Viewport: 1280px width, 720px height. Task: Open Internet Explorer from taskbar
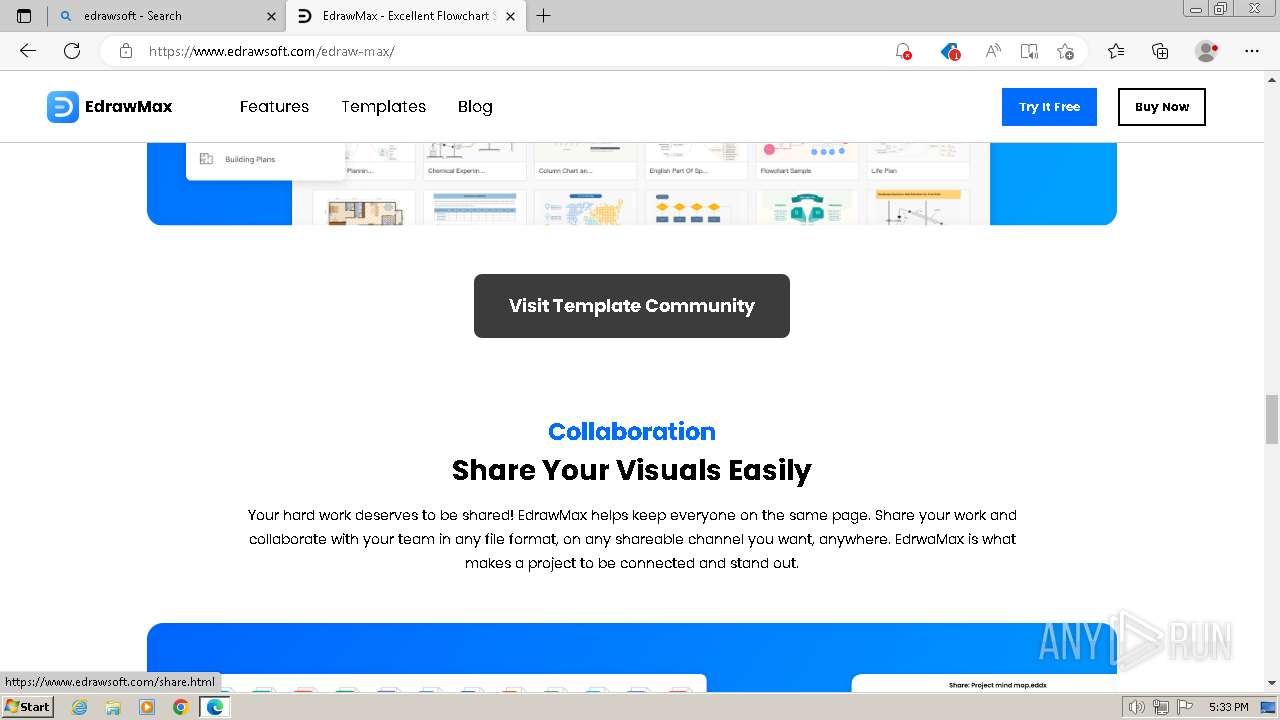[79, 707]
